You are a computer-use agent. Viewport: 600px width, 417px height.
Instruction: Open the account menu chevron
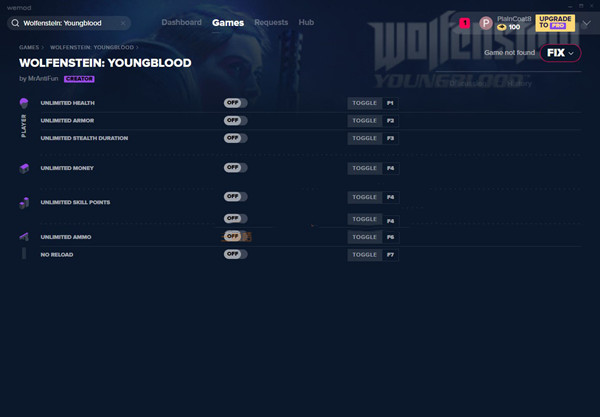point(587,22)
